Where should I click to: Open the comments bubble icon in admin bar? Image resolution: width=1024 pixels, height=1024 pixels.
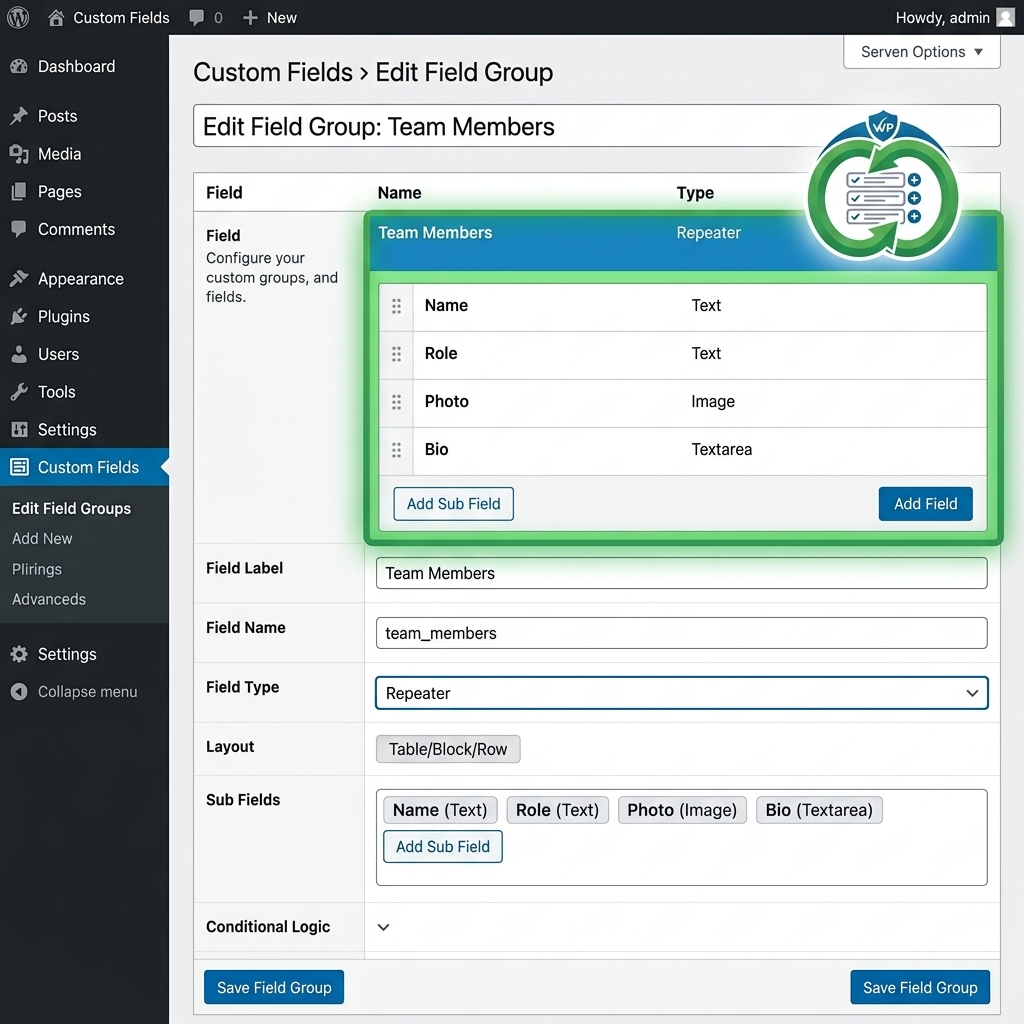click(196, 18)
